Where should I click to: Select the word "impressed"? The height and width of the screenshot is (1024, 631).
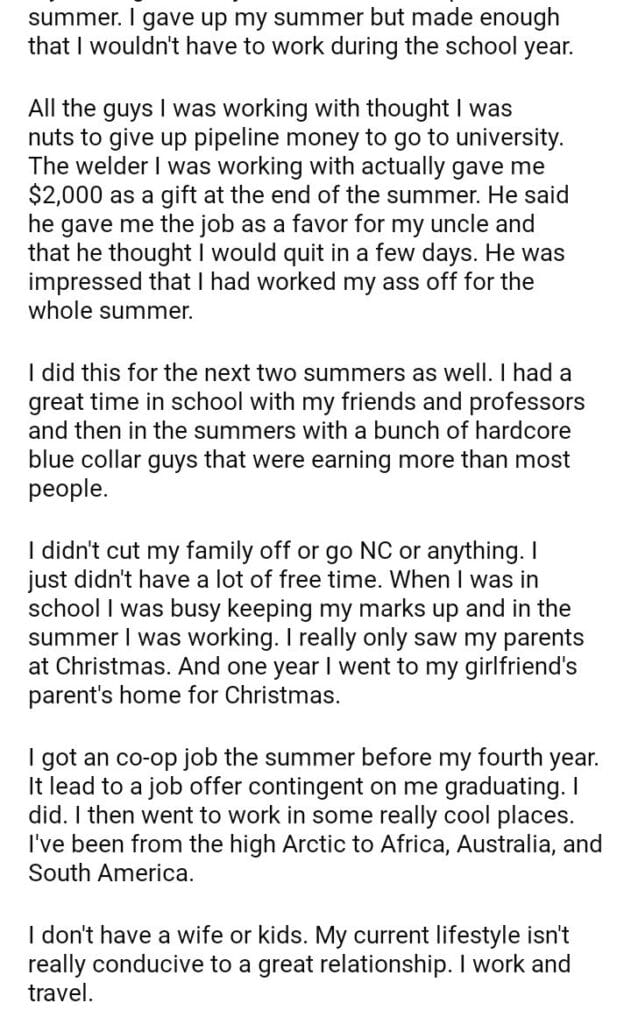point(79,281)
